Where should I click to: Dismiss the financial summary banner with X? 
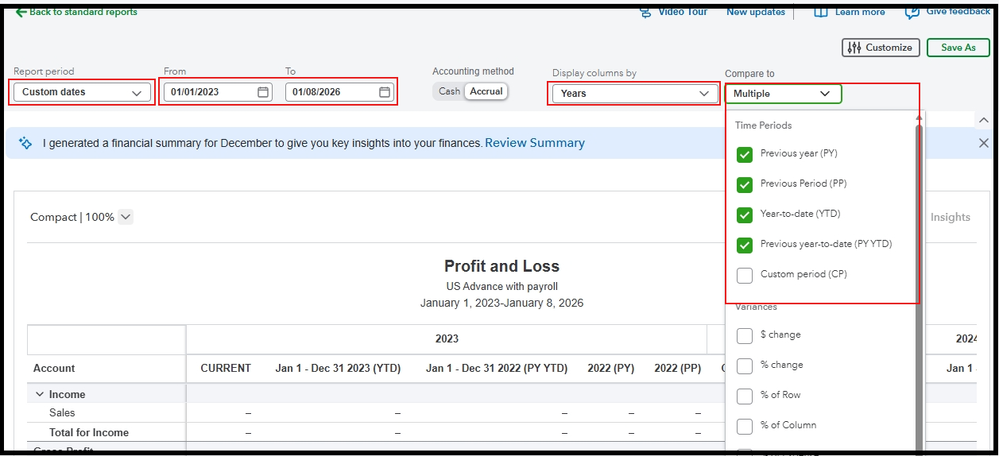pos(984,143)
